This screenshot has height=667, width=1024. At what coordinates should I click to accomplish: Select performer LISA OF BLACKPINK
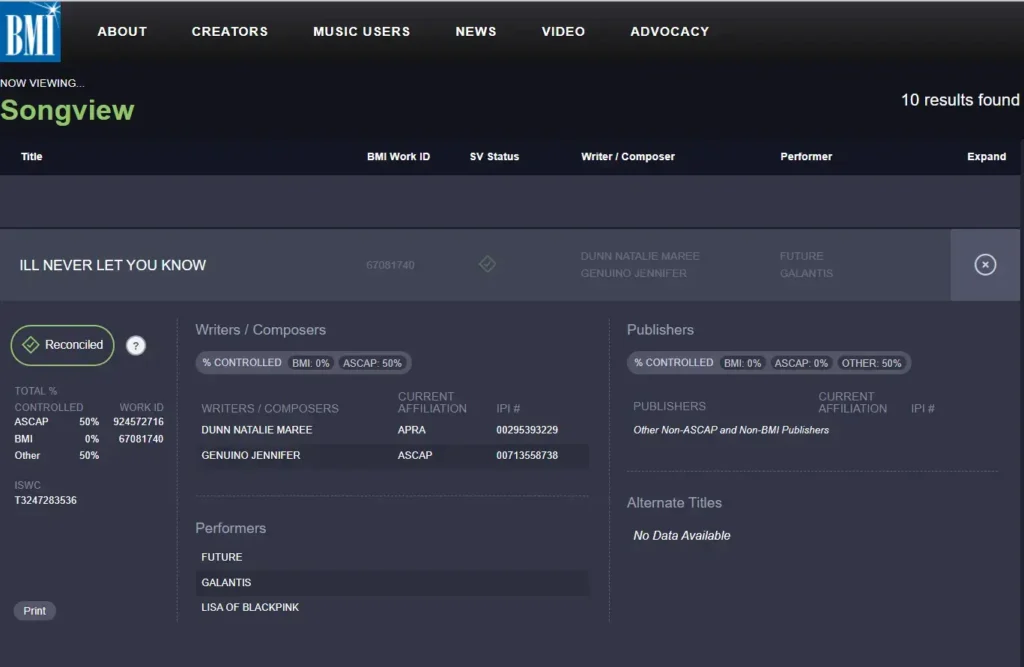tap(250, 607)
